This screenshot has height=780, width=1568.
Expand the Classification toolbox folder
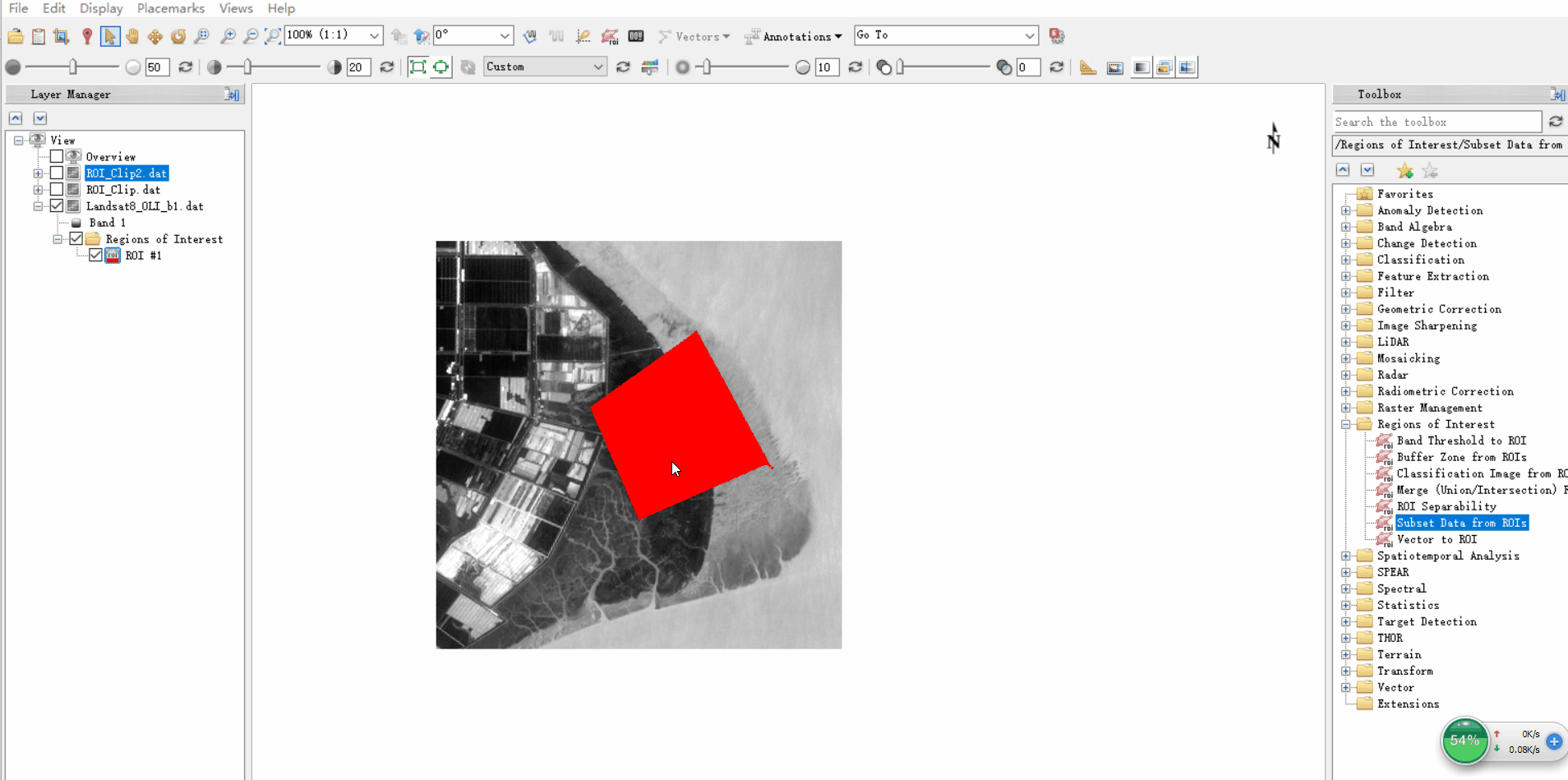[1346, 260]
